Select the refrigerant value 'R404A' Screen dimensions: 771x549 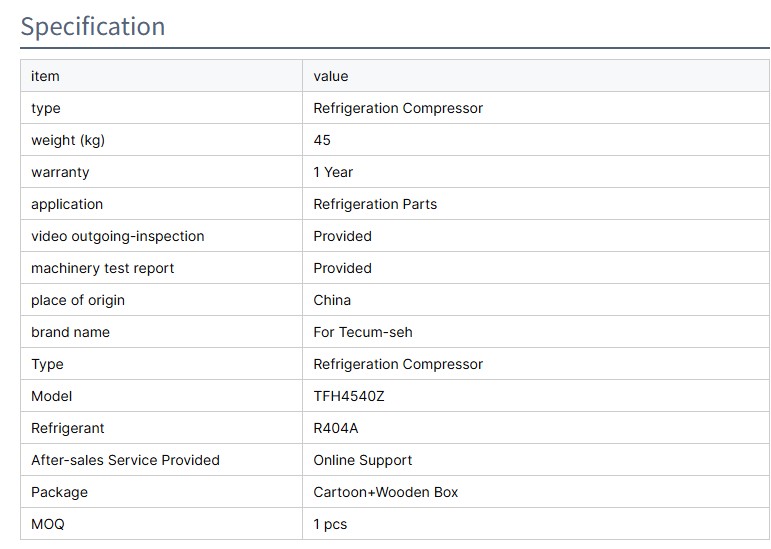pyautogui.click(x=336, y=428)
